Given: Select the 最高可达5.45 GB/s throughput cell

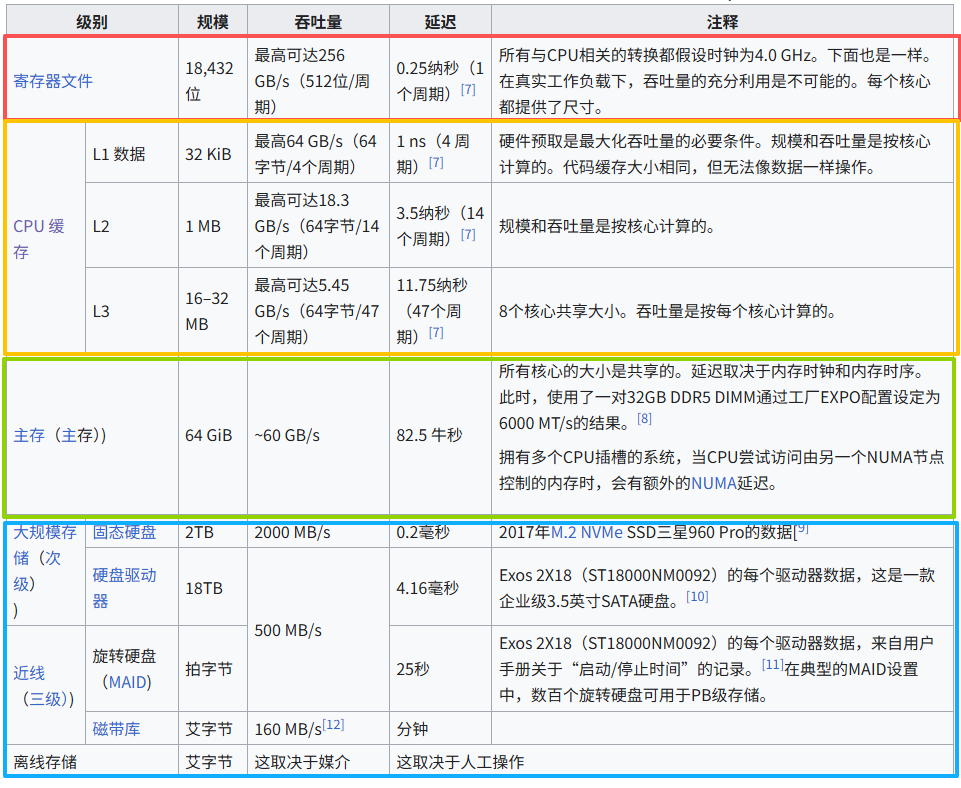Looking at the screenshot, I should [x=318, y=311].
